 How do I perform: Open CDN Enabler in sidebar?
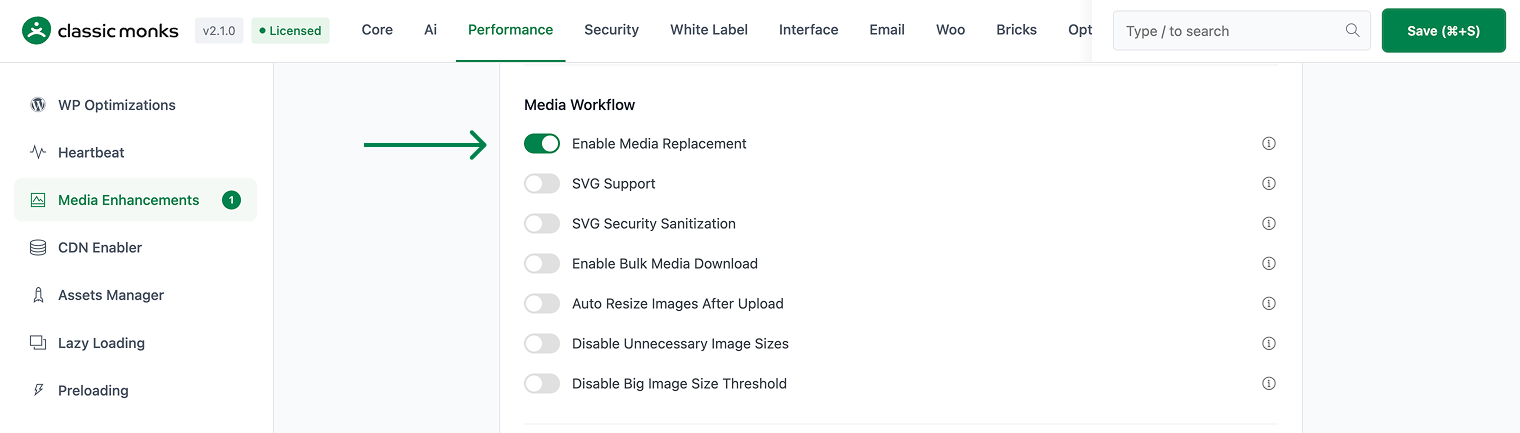click(135, 248)
